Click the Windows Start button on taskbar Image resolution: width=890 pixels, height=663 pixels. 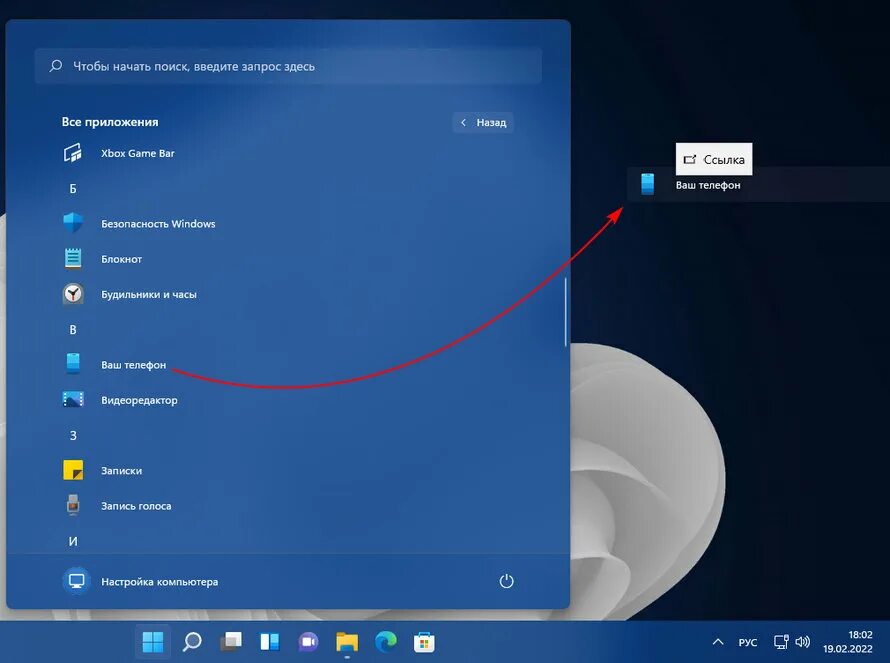(153, 642)
